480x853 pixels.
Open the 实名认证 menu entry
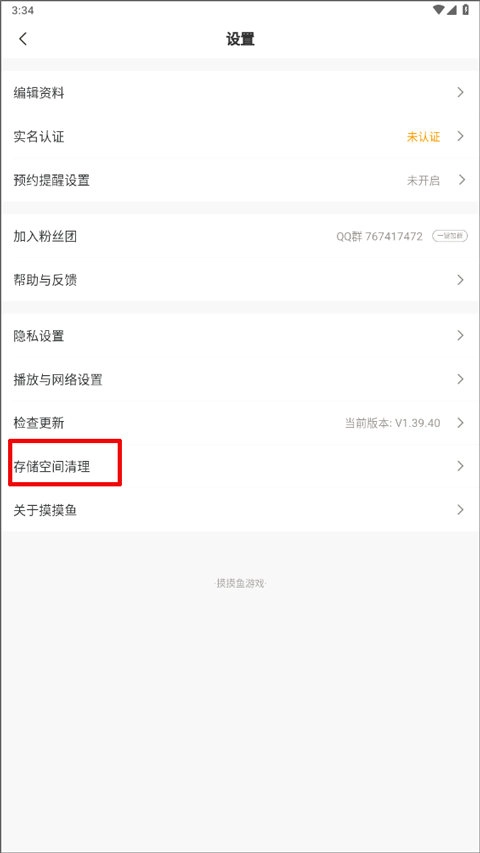pyautogui.click(x=240, y=136)
